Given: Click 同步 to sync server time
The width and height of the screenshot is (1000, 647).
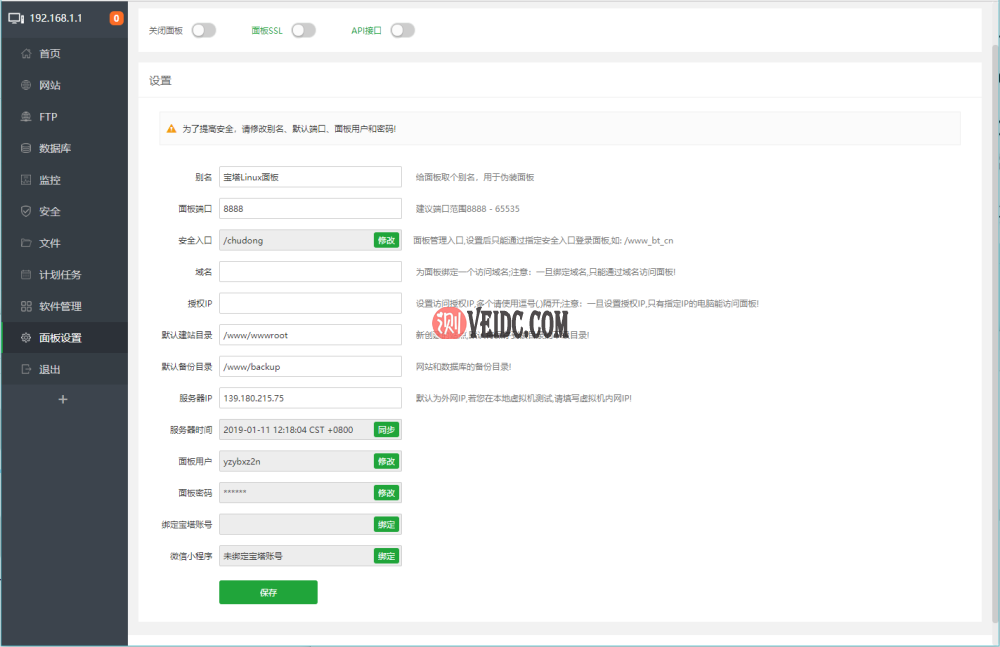Looking at the screenshot, I should pyautogui.click(x=386, y=429).
